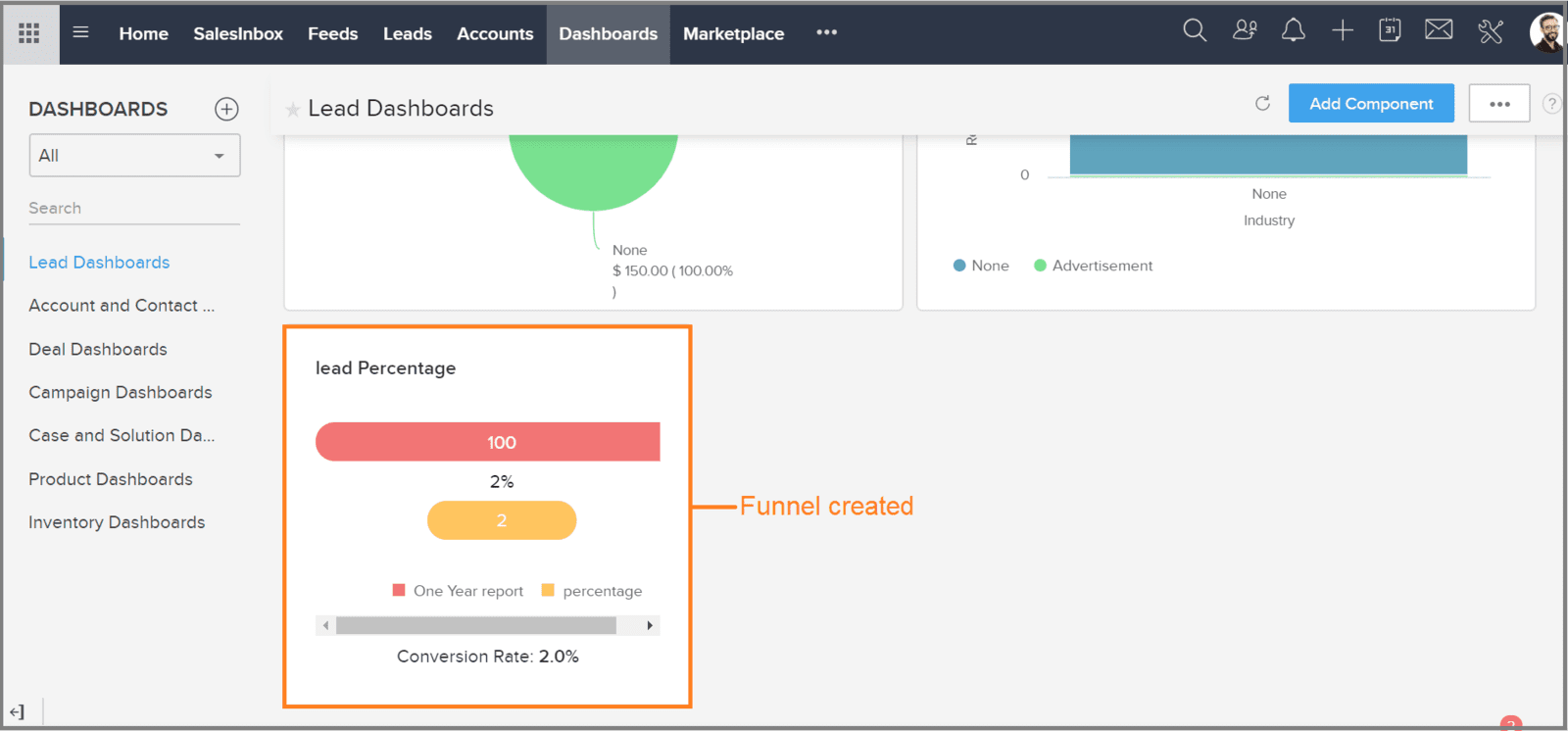Open Inventory Dashboards
Image resolution: width=1568 pixels, height=731 pixels.
(x=117, y=522)
